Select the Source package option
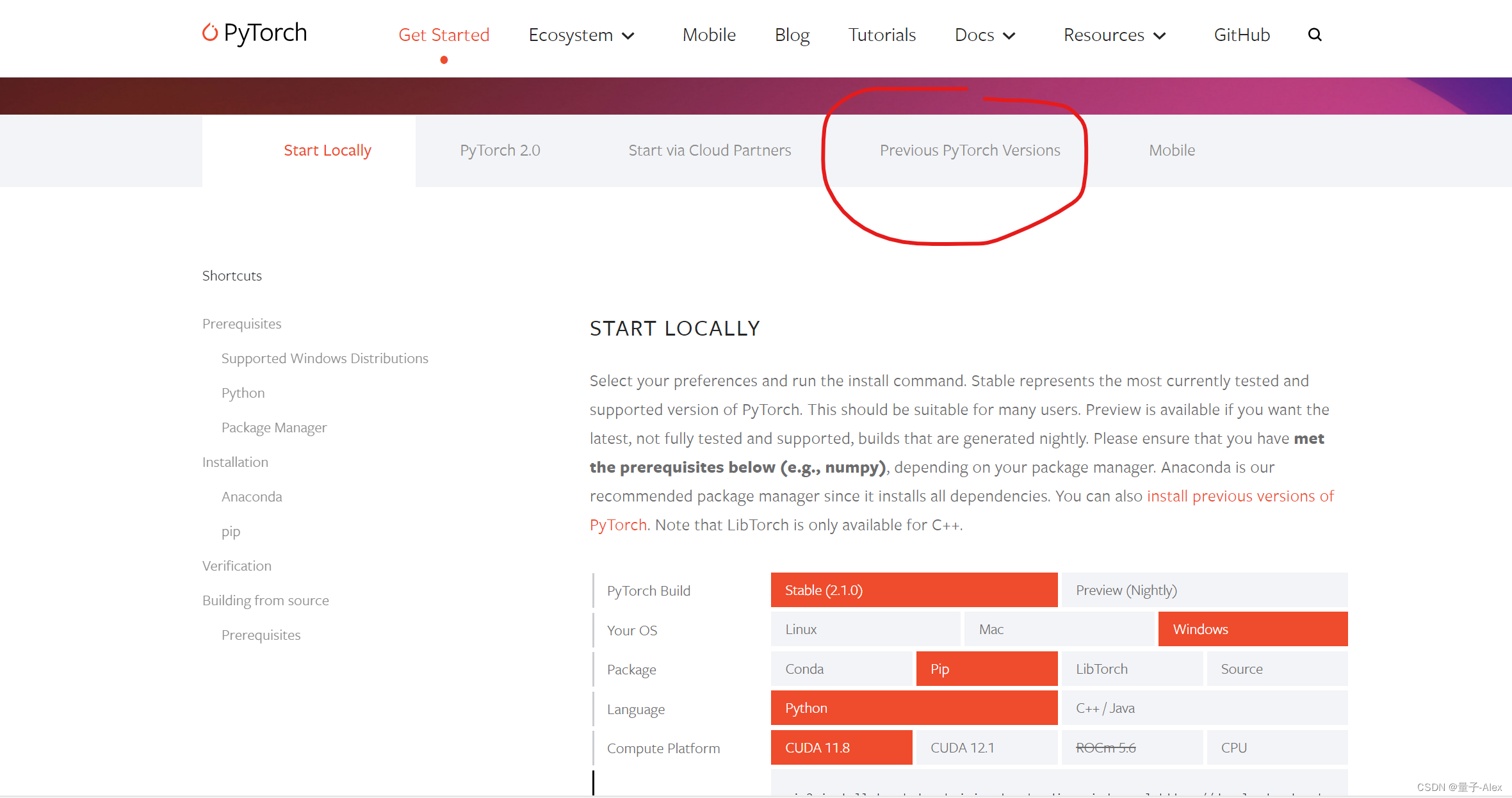Viewport: 1512px width, 798px height. [x=1277, y=669]
